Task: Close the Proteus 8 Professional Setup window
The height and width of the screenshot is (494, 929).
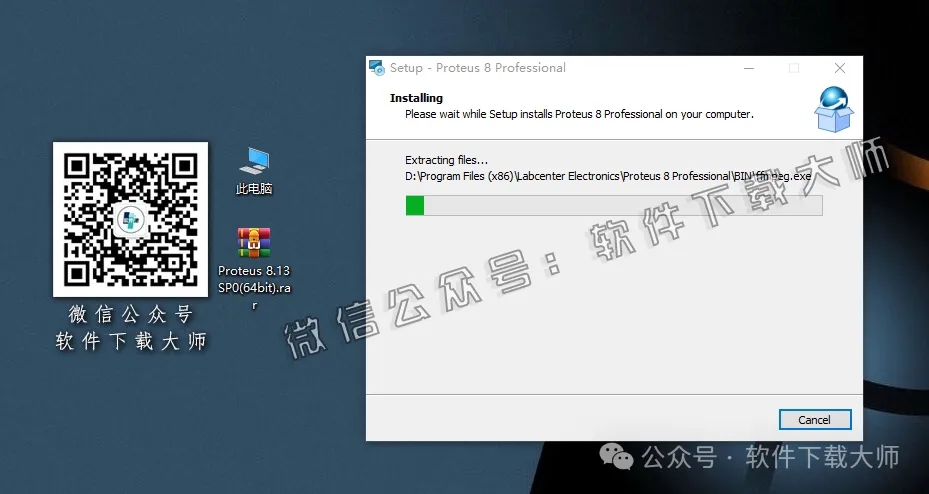Action: 840,68
